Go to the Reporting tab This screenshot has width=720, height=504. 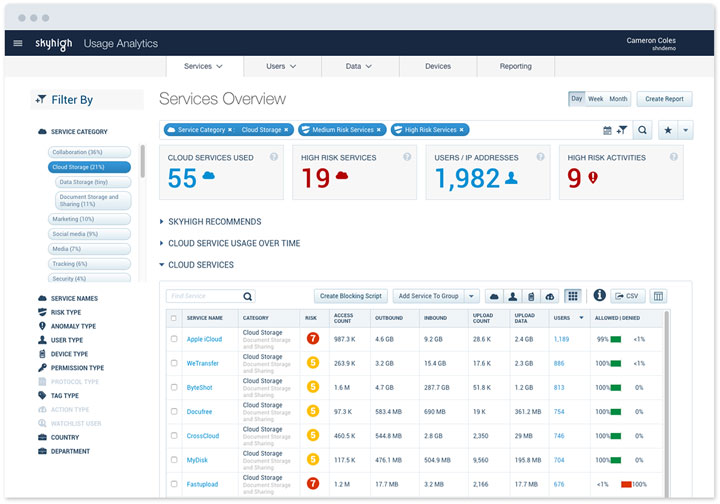pyautogui.click(x=516, y=66)
